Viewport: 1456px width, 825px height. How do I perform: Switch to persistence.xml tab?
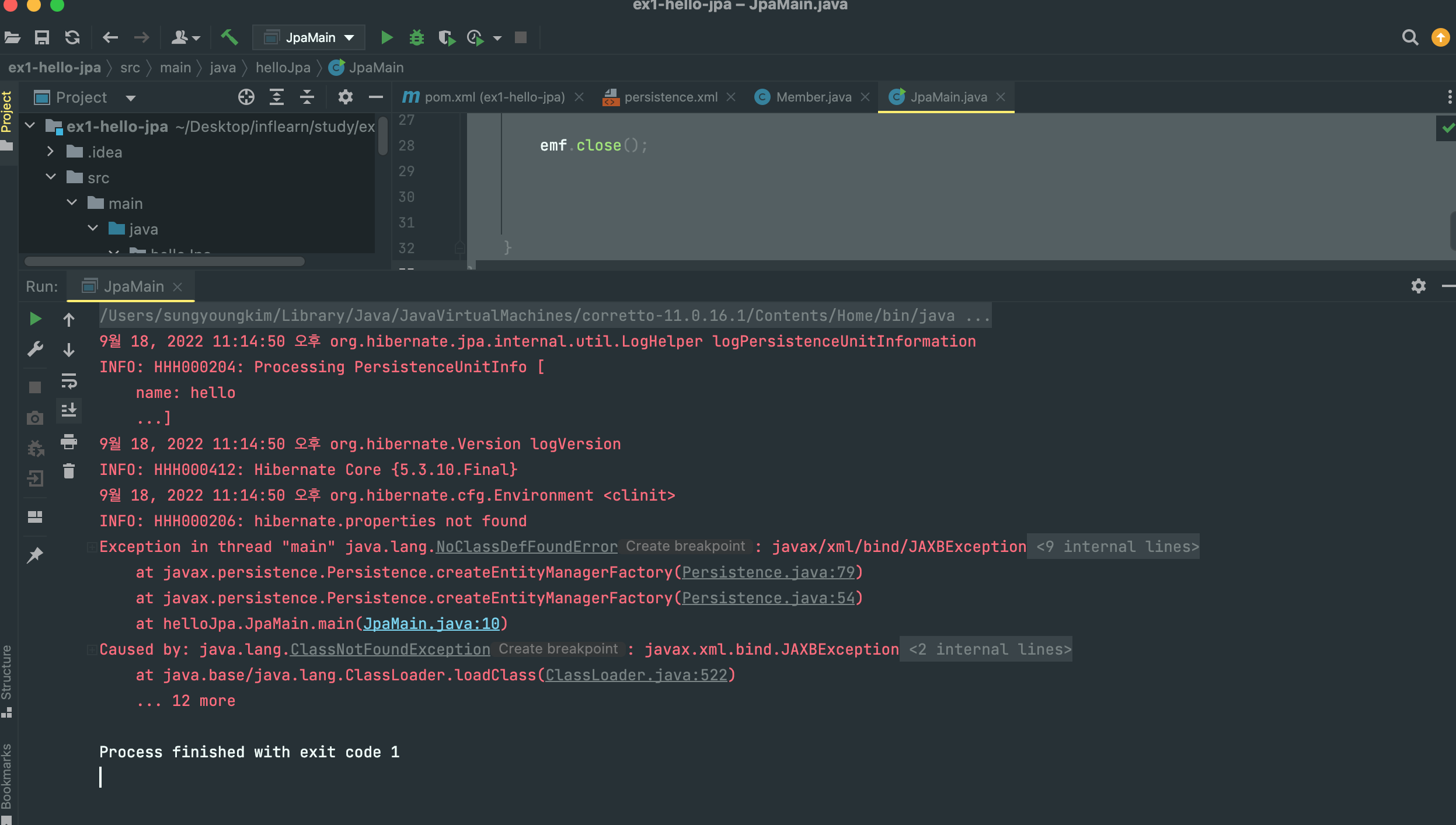[671, 97]
